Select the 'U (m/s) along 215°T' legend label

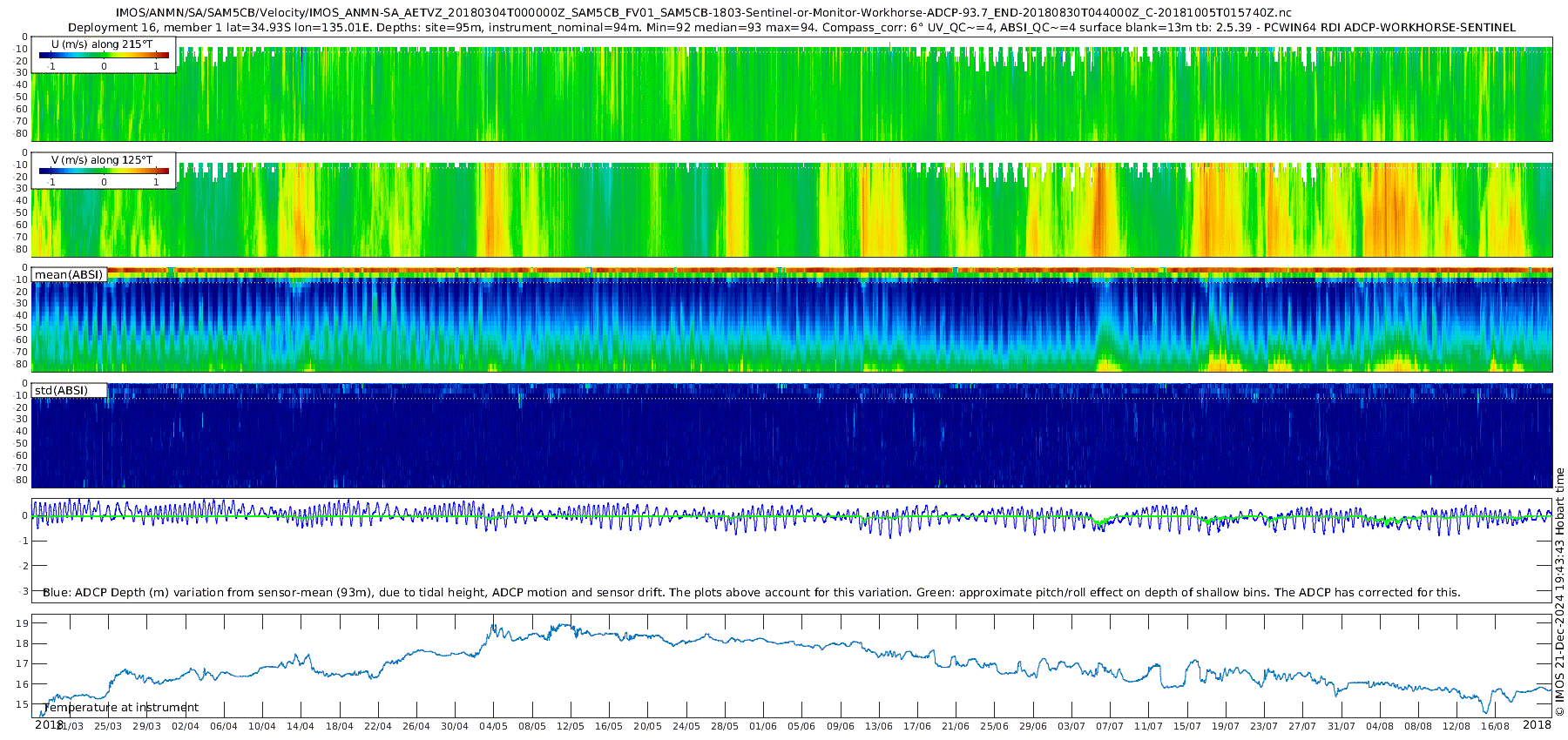(x=102, y=44)
